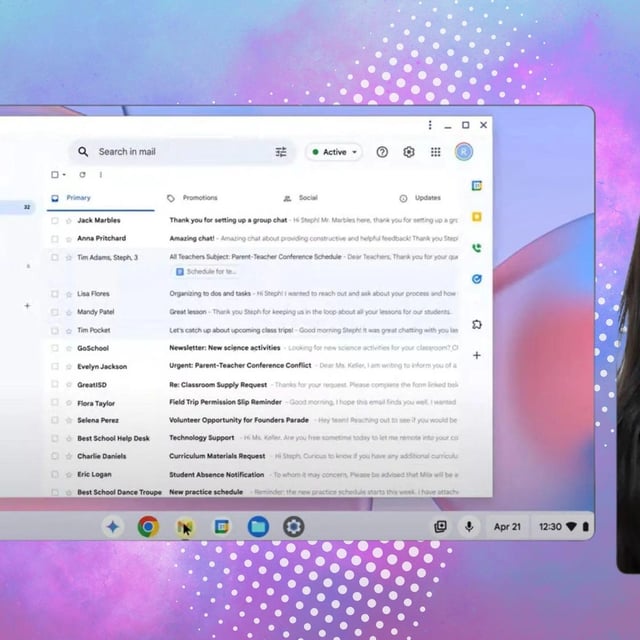Open the account profile avatar
The image size is (640, 640).
pos(464,152)
